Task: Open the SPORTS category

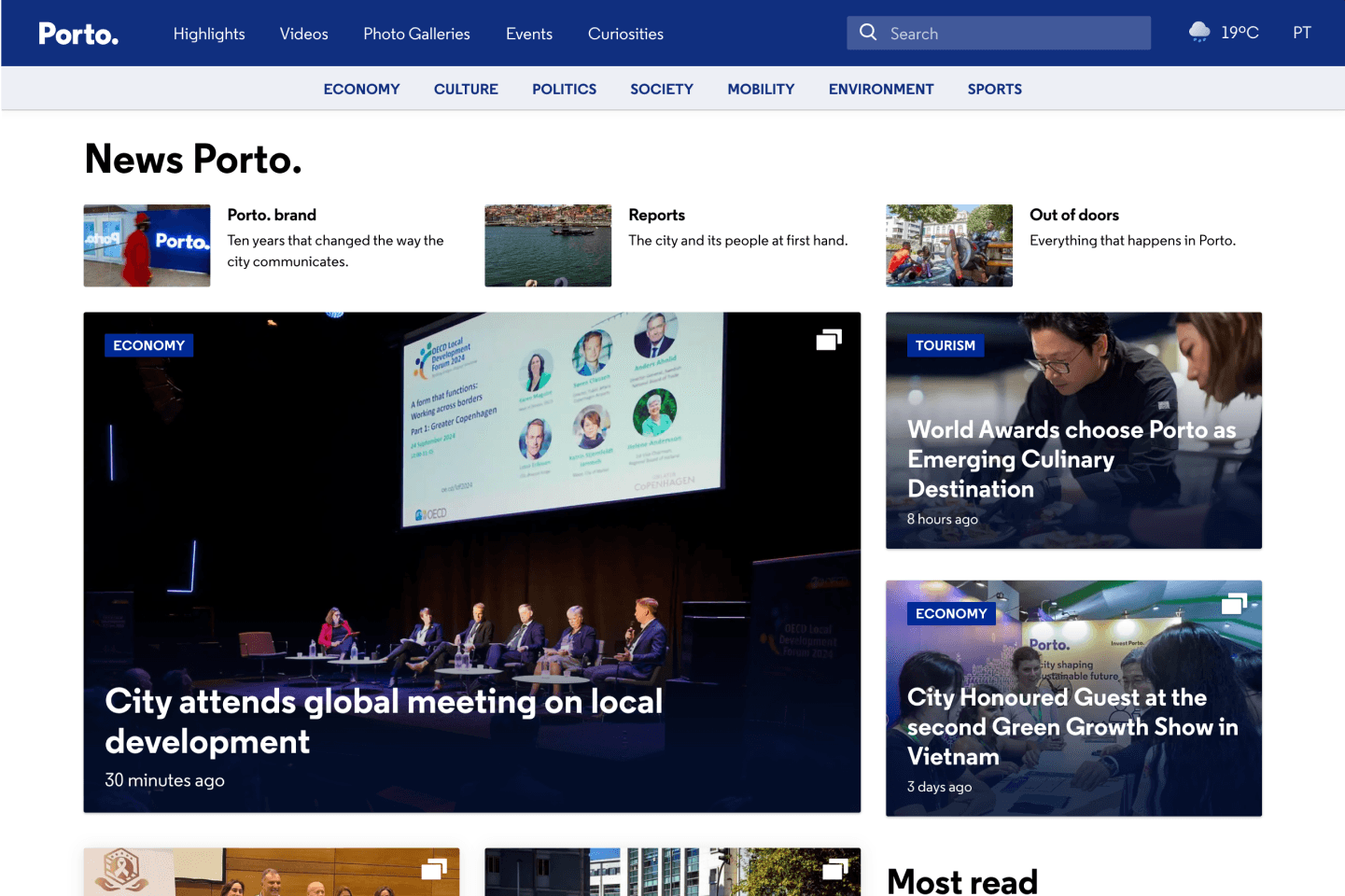Action: (994, 90)
